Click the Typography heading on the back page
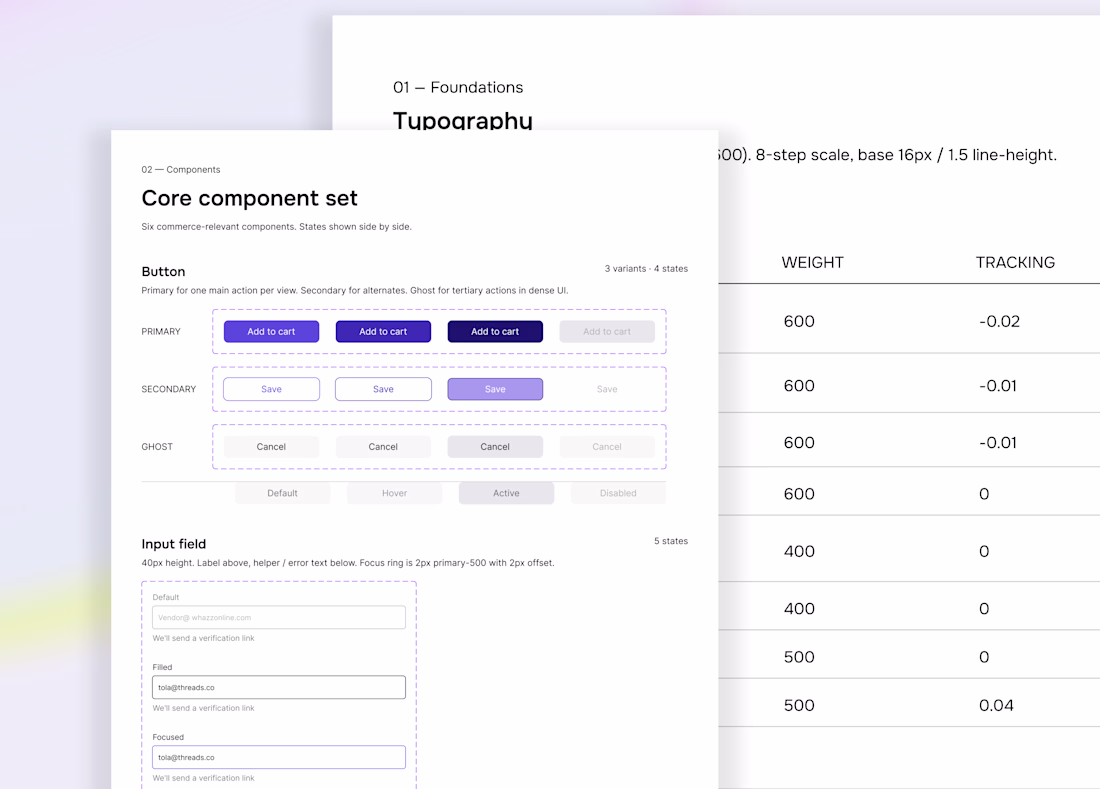The width and height of the screenshot is (1100, 789). tap(463, 121)
